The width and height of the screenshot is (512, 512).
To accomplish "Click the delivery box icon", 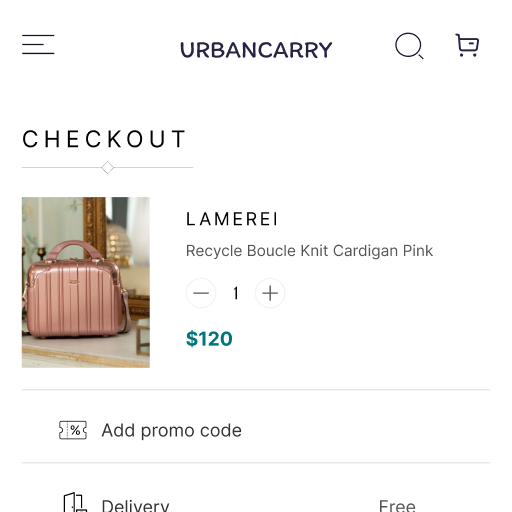I will click(x=75, y=502).
